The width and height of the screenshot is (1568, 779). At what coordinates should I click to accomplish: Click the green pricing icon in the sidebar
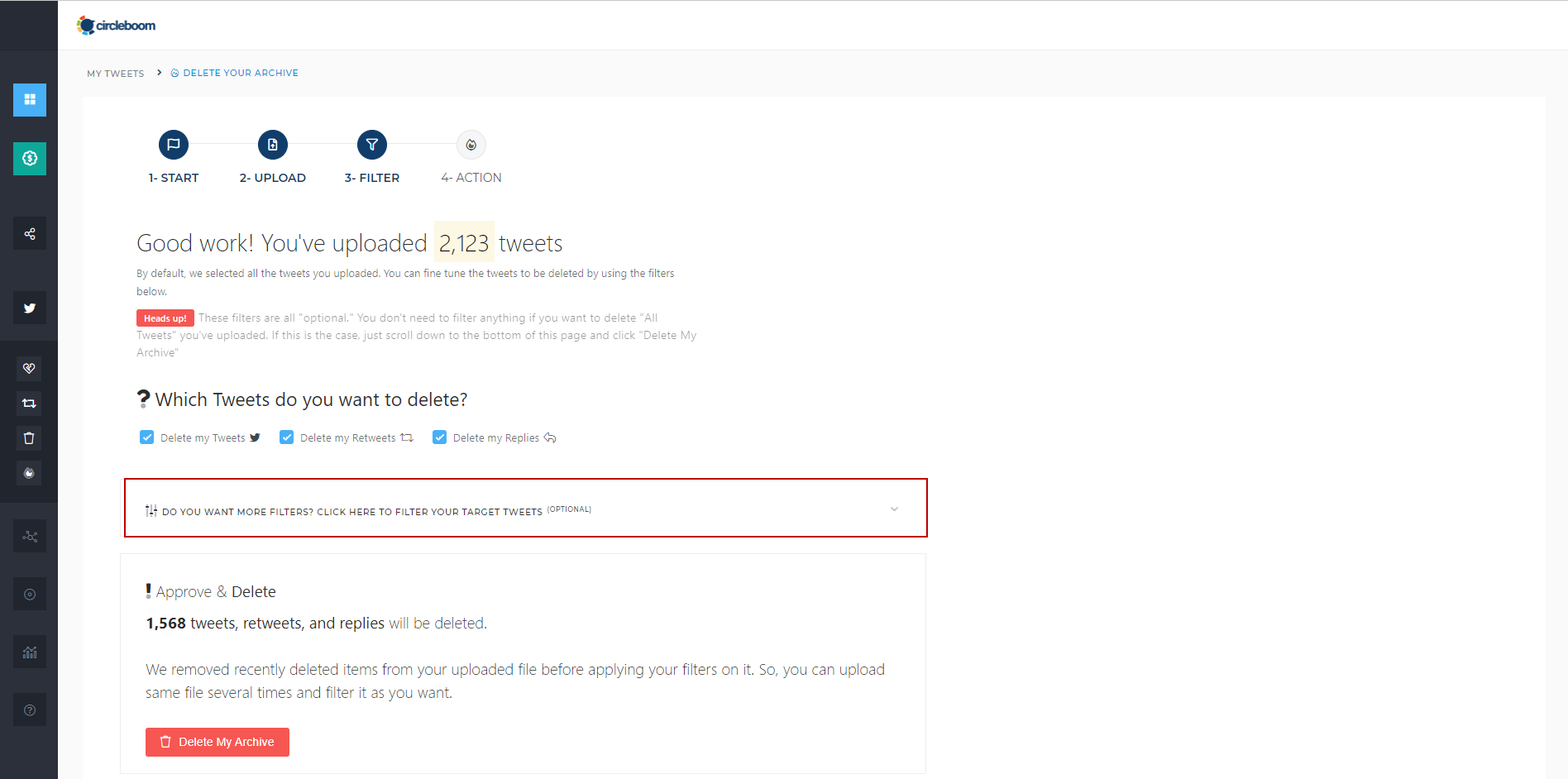click(x=30, y=158)
